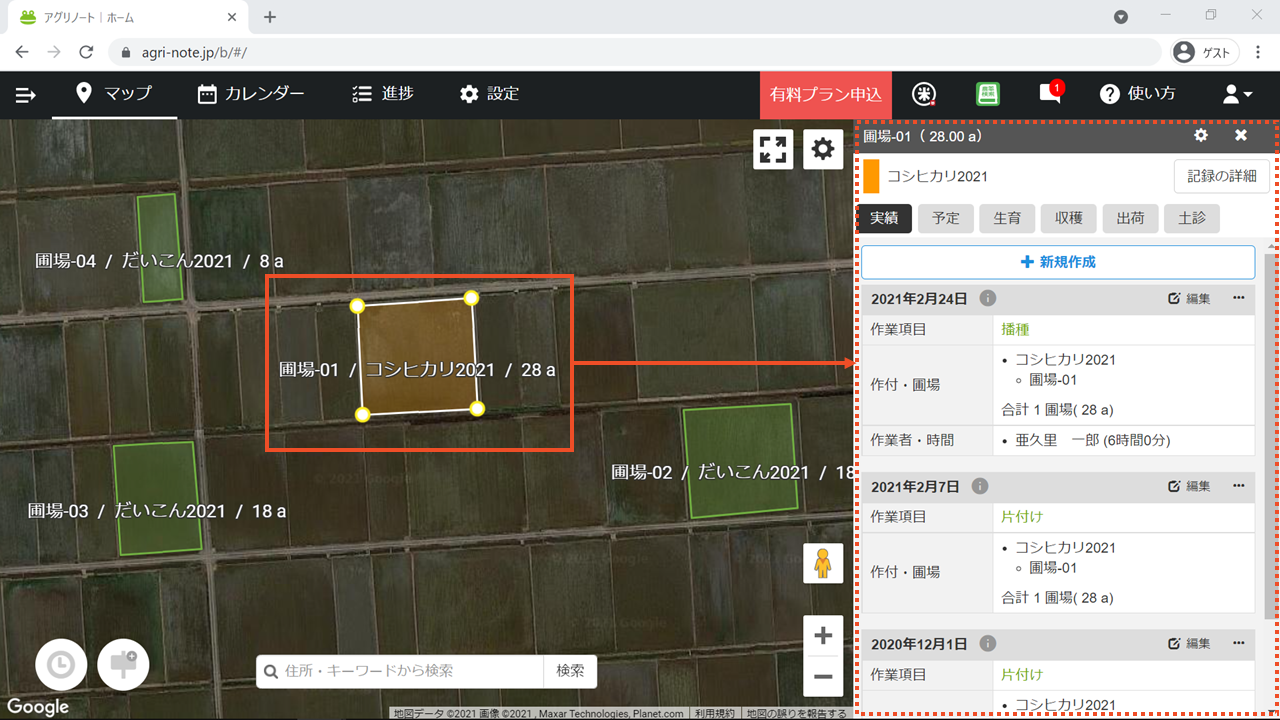Viewport: 1280px width, 720px height.
Task: Open map settings gear icon
Action: point(822,150)
